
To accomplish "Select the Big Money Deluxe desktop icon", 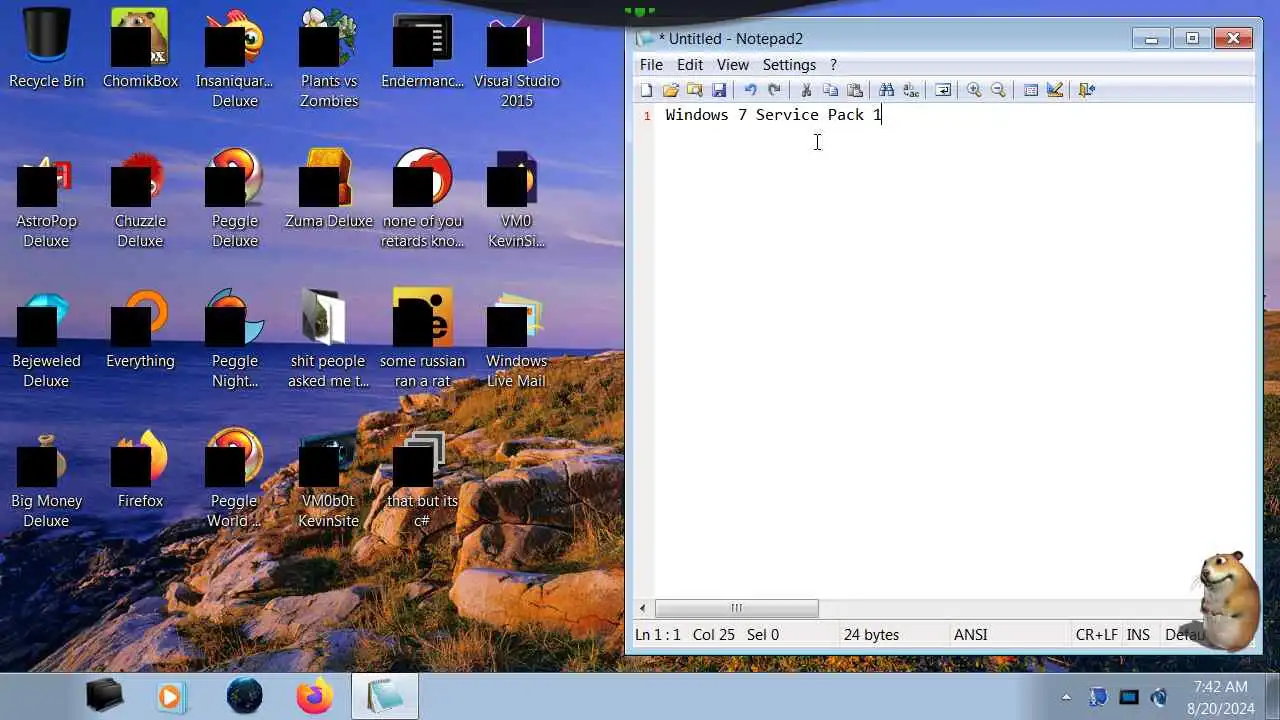I will click(46, 480).
